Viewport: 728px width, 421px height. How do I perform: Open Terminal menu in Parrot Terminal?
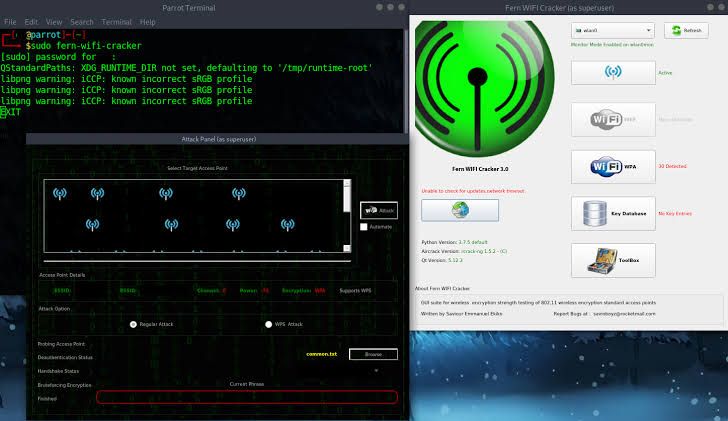[117, 22]
